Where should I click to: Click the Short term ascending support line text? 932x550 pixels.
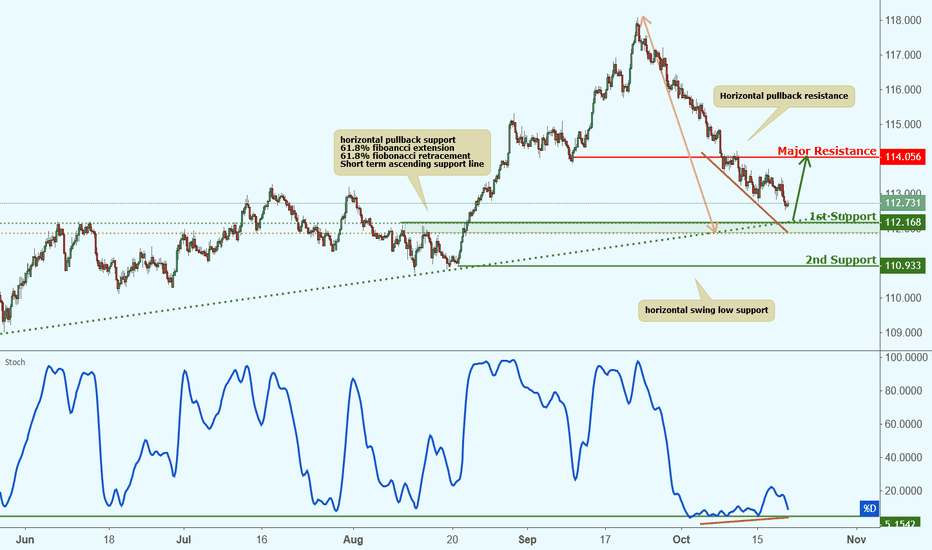coord(412,164)
